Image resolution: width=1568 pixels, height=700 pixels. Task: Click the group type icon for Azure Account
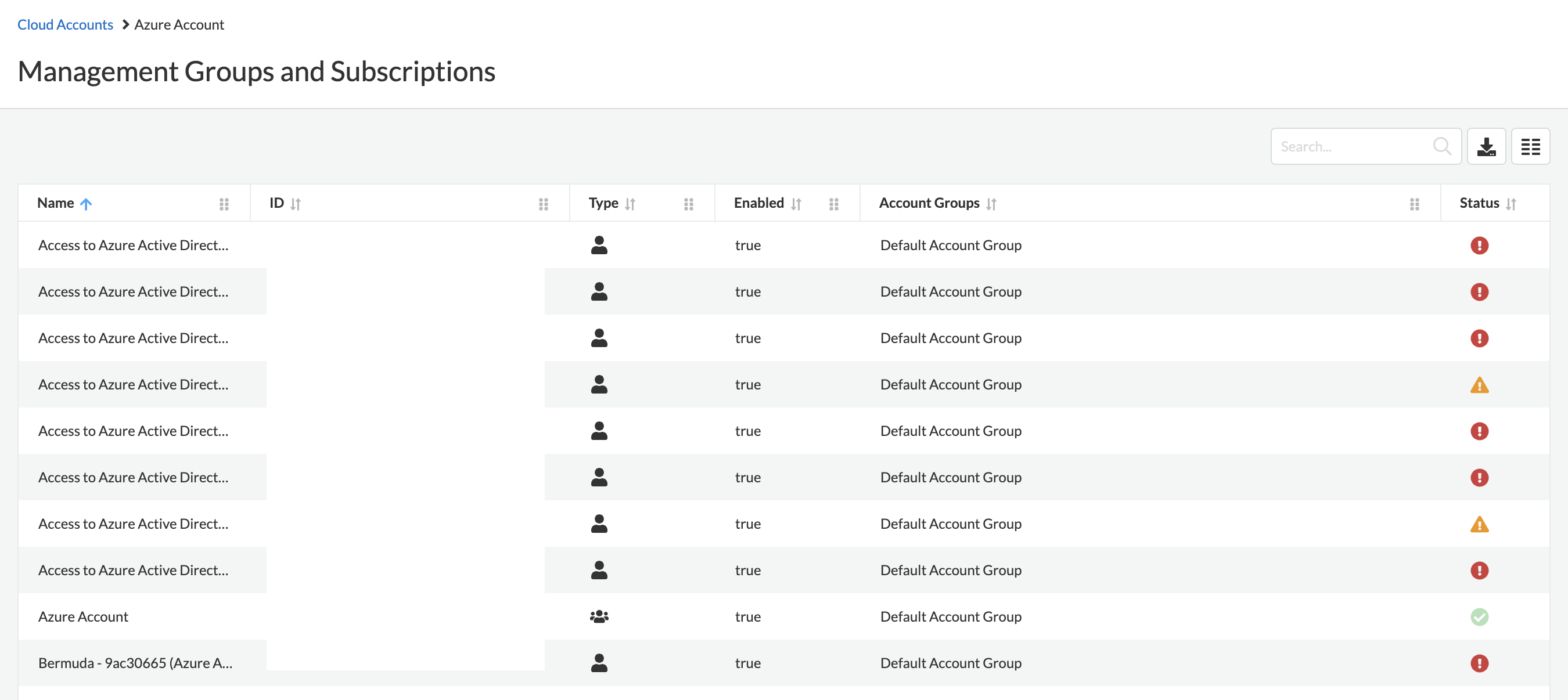coord(599,616)
